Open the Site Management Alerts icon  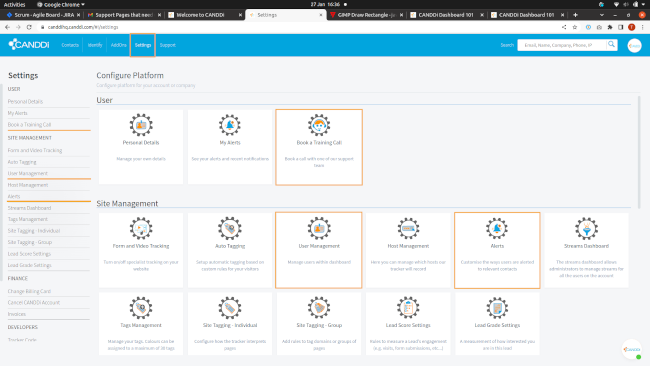point(497,228)
